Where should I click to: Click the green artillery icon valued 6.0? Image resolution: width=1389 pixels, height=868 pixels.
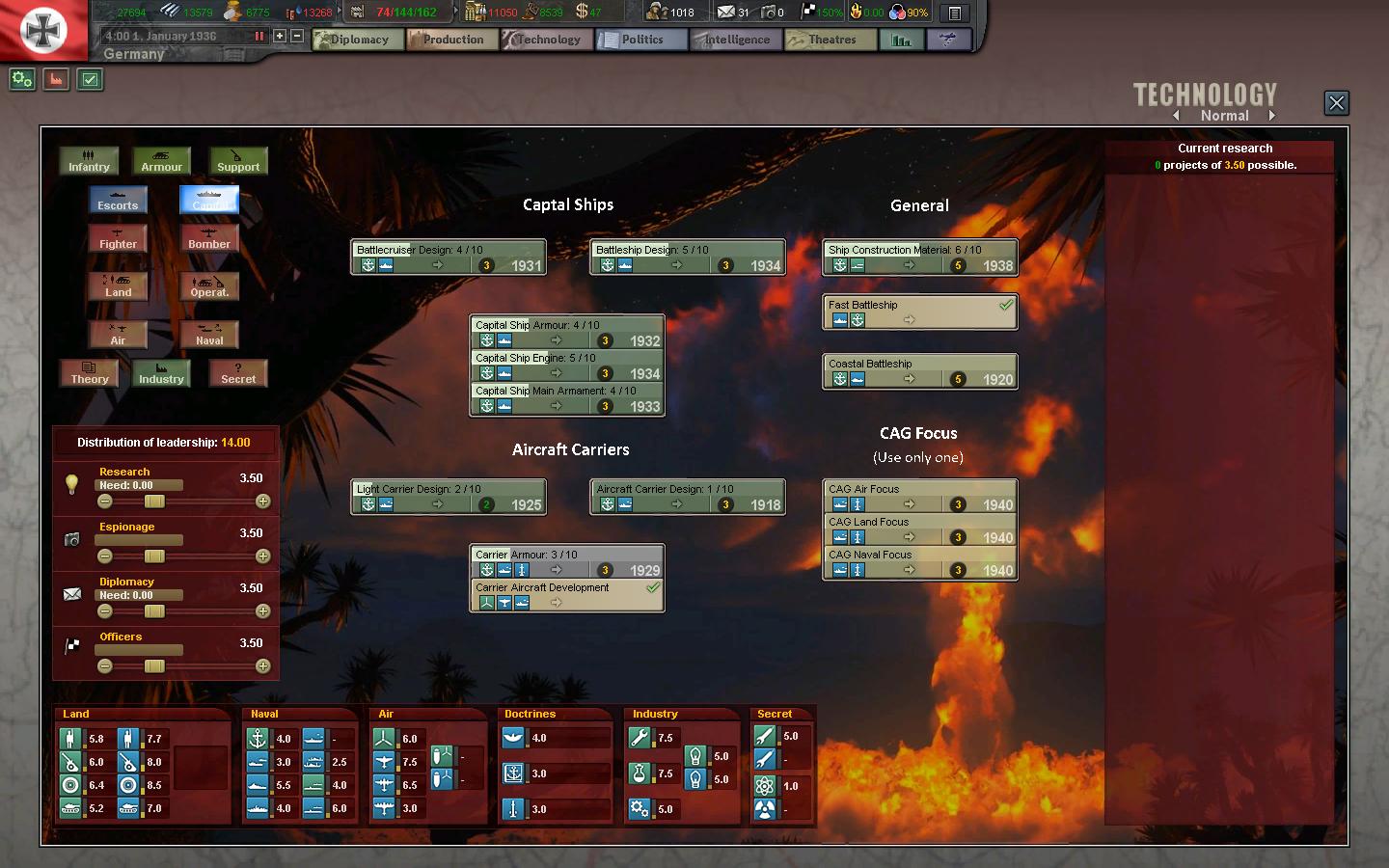(x=70, y=762)
